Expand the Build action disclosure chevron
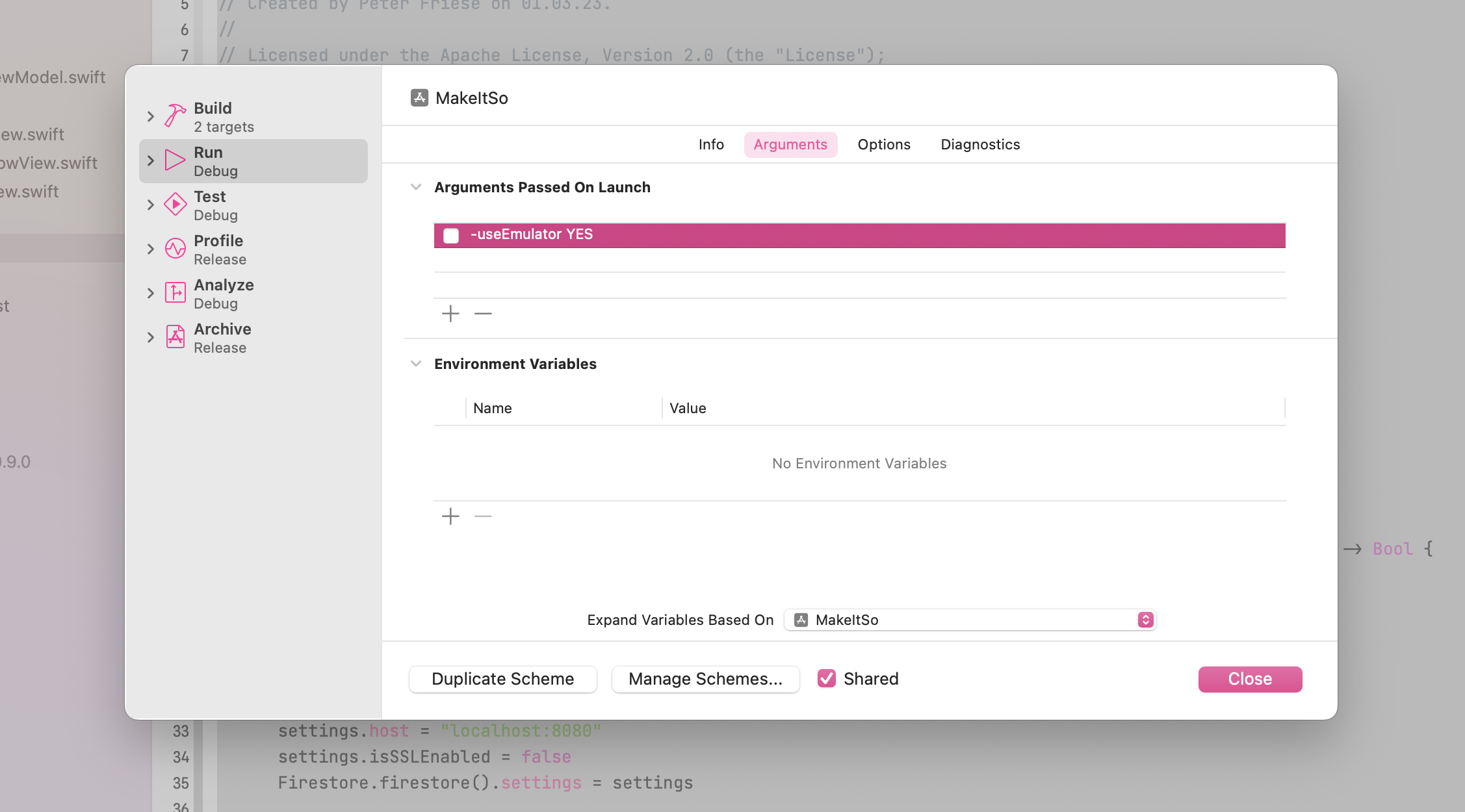This screenshot has height=812, width=1465. (x=151, y=116)
